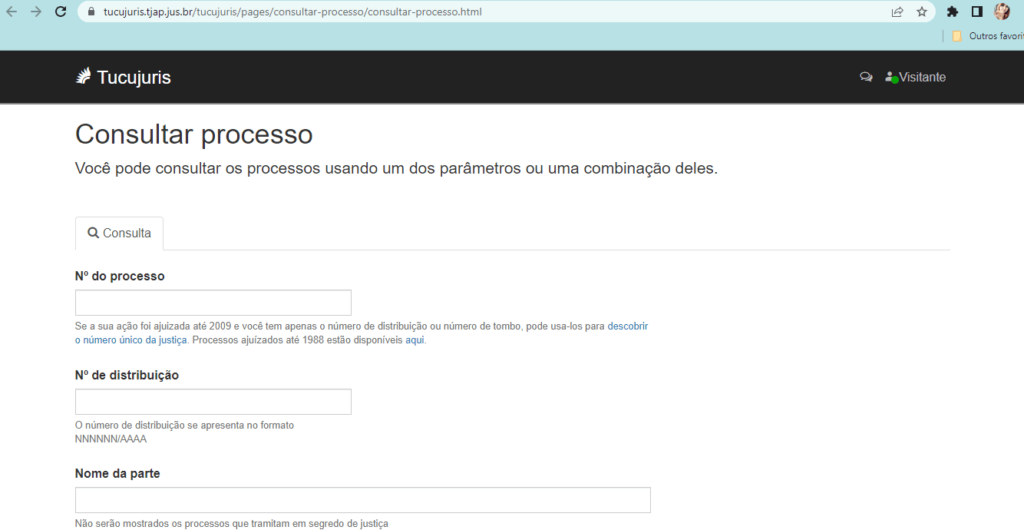Click the Consultar processo heading
The image size is (1024, 530).
[194, 134]
